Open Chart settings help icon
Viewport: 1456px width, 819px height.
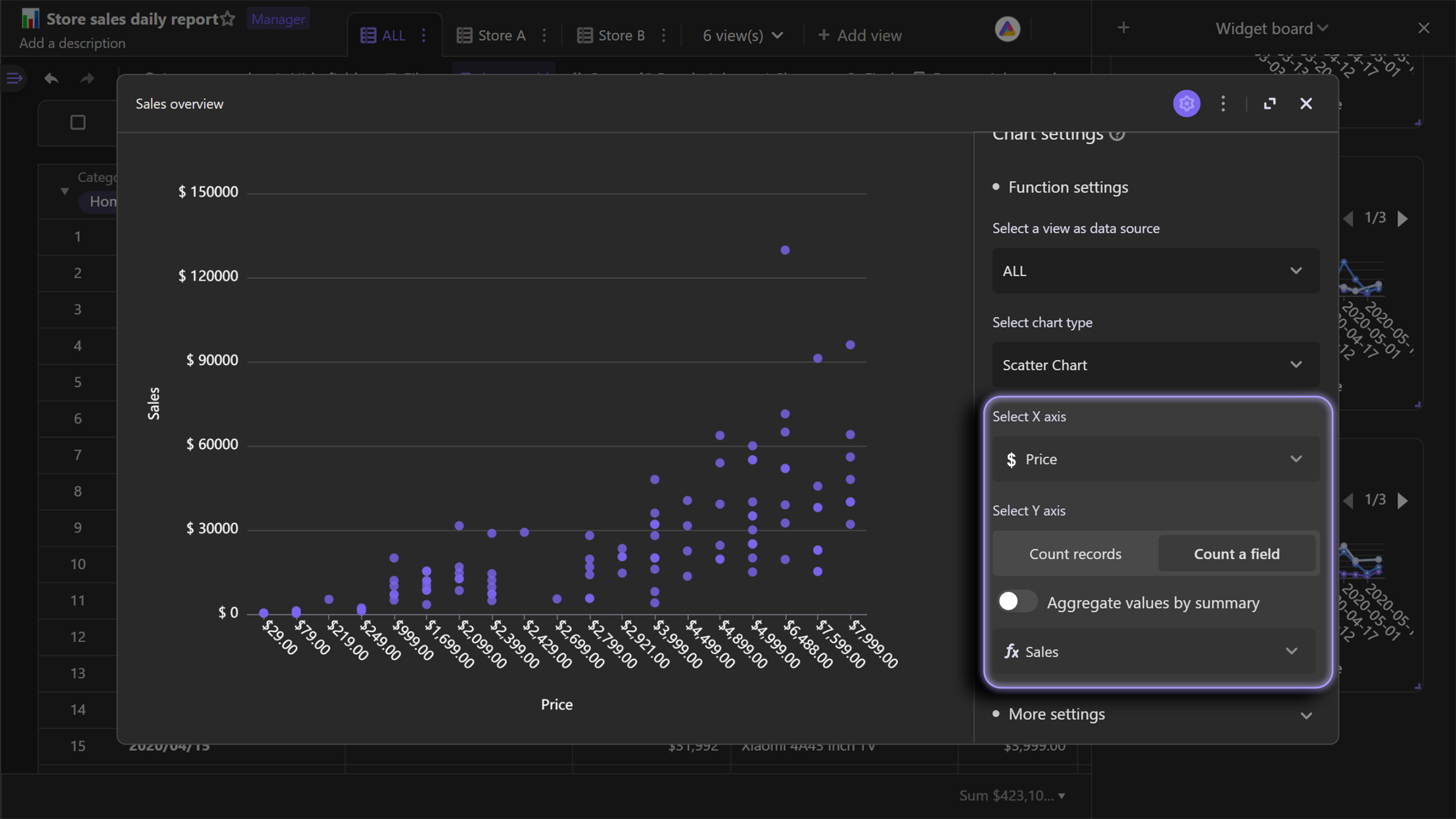[1117, 135]
